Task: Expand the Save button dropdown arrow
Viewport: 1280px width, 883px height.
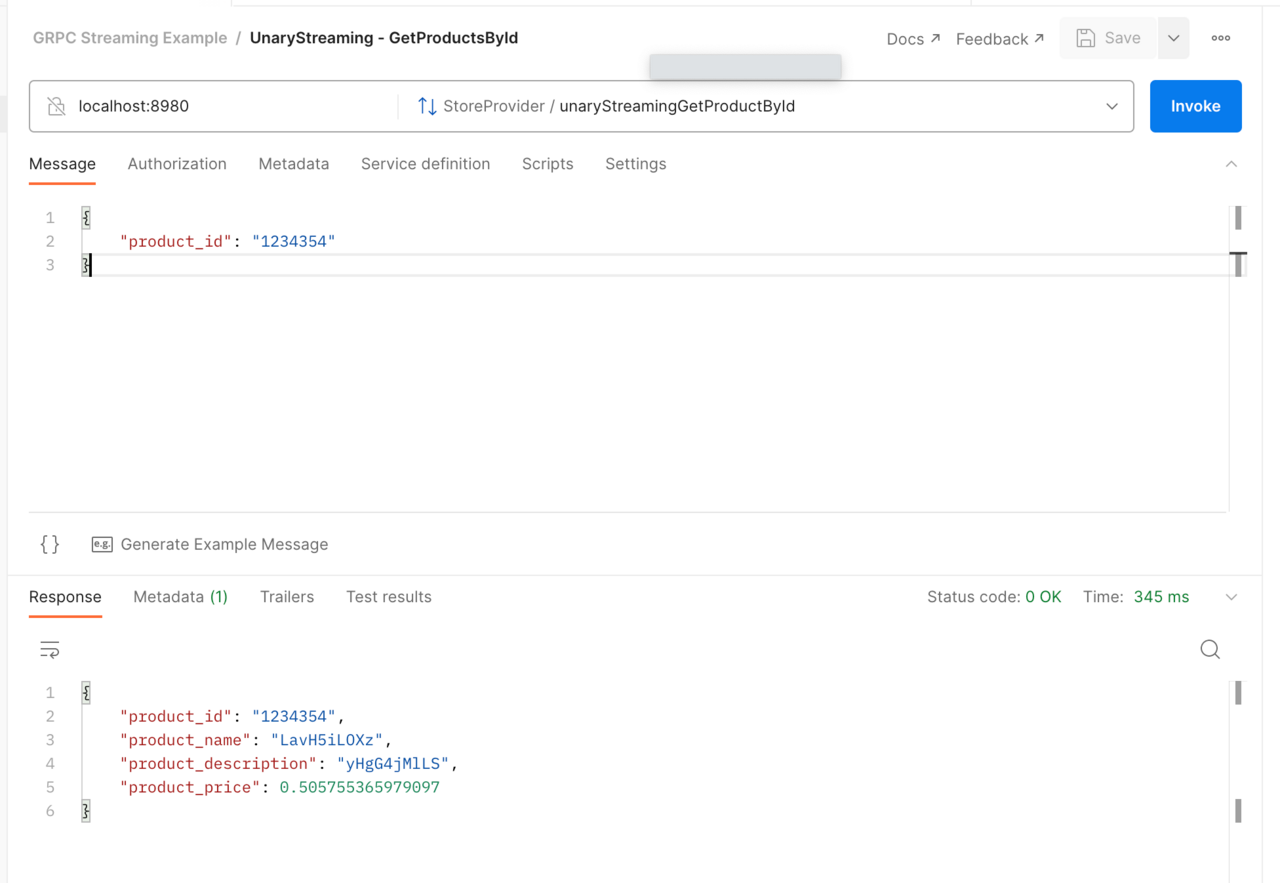Action: (x=1173, y=38)
